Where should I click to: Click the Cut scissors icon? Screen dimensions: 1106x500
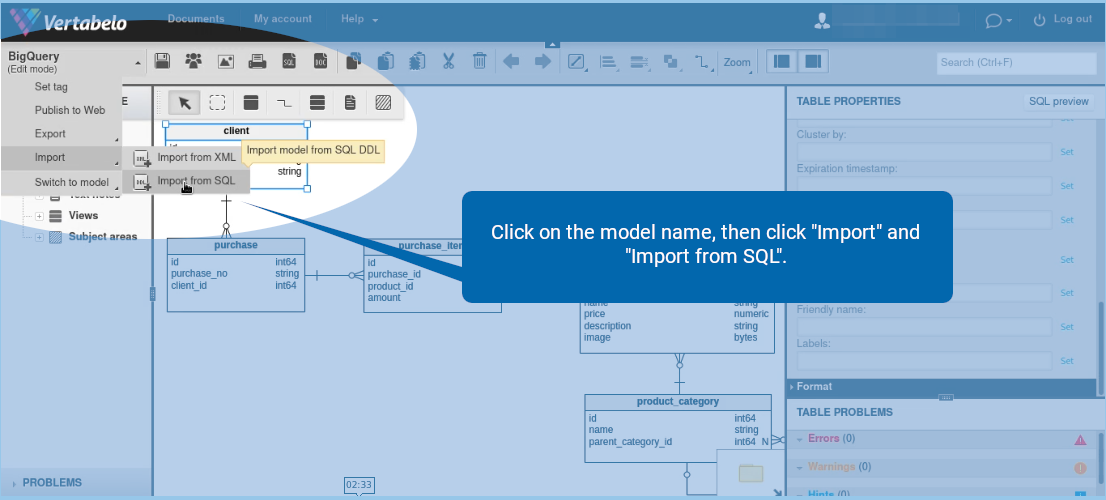click(448, 61)
